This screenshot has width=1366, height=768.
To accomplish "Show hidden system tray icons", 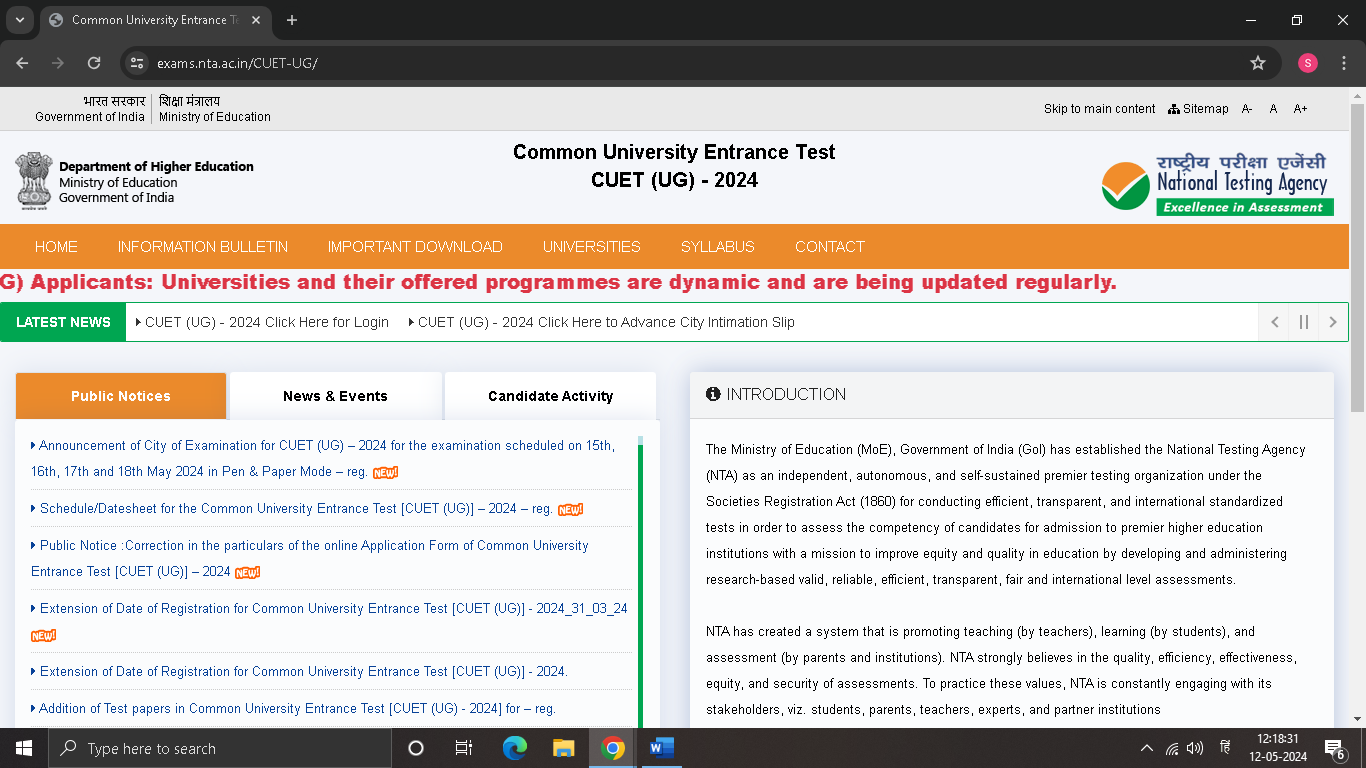I will pyautogui.click(x=1147, y=748).
